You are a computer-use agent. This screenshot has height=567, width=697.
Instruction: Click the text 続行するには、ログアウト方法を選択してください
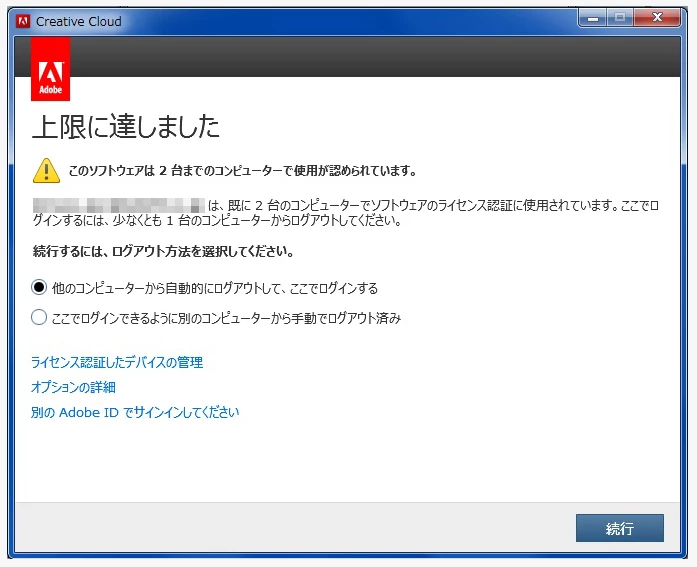[164, 252]
